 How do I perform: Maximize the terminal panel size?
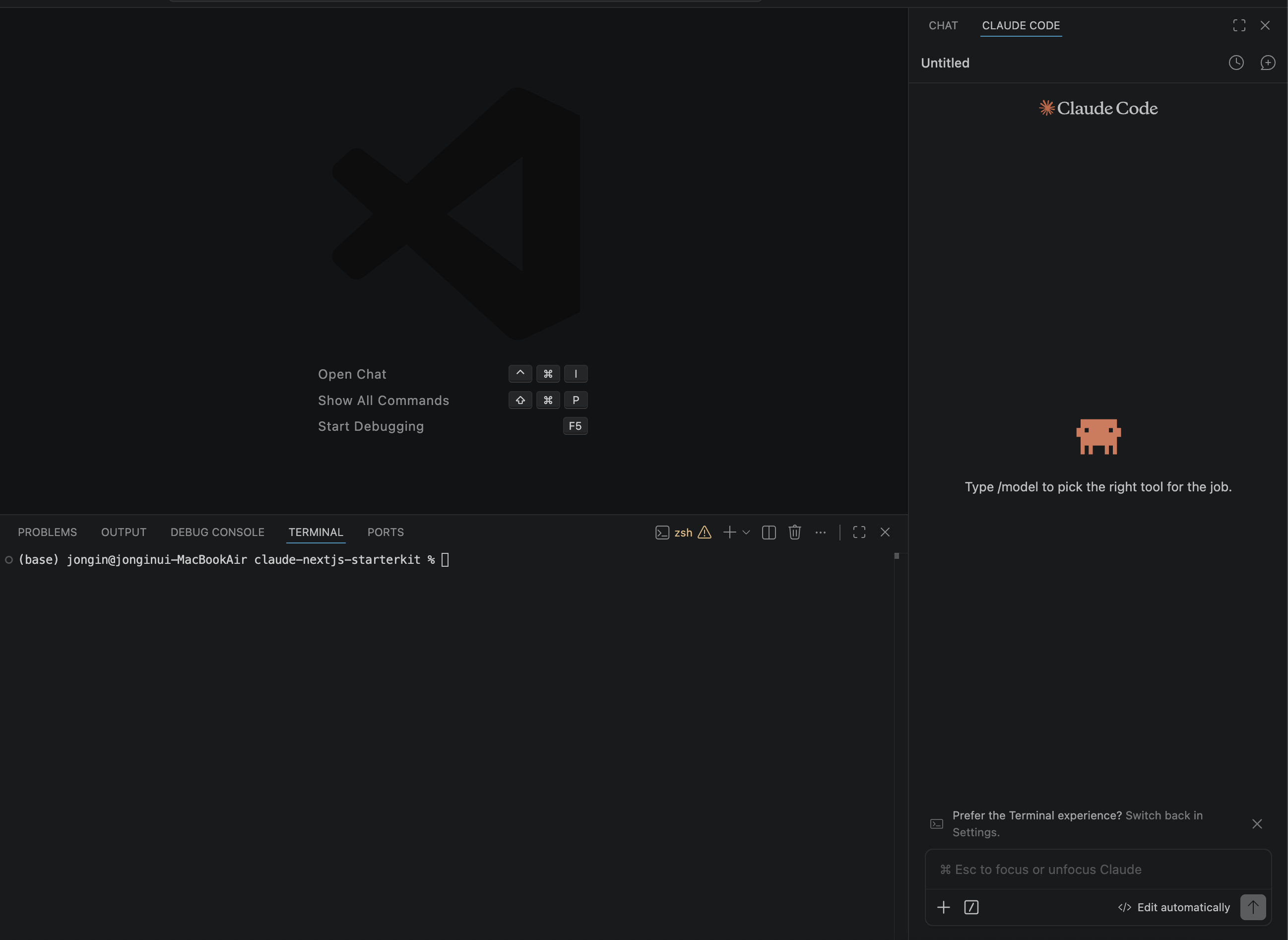[x=859, y=532]
